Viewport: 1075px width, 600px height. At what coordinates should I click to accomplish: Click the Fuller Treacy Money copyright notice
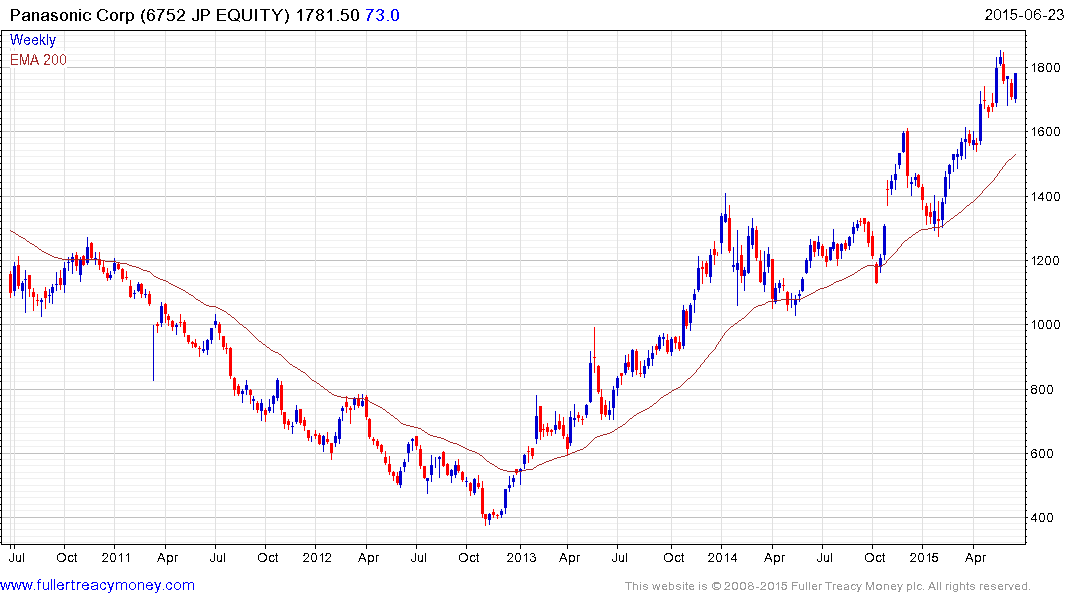(827, 586)
